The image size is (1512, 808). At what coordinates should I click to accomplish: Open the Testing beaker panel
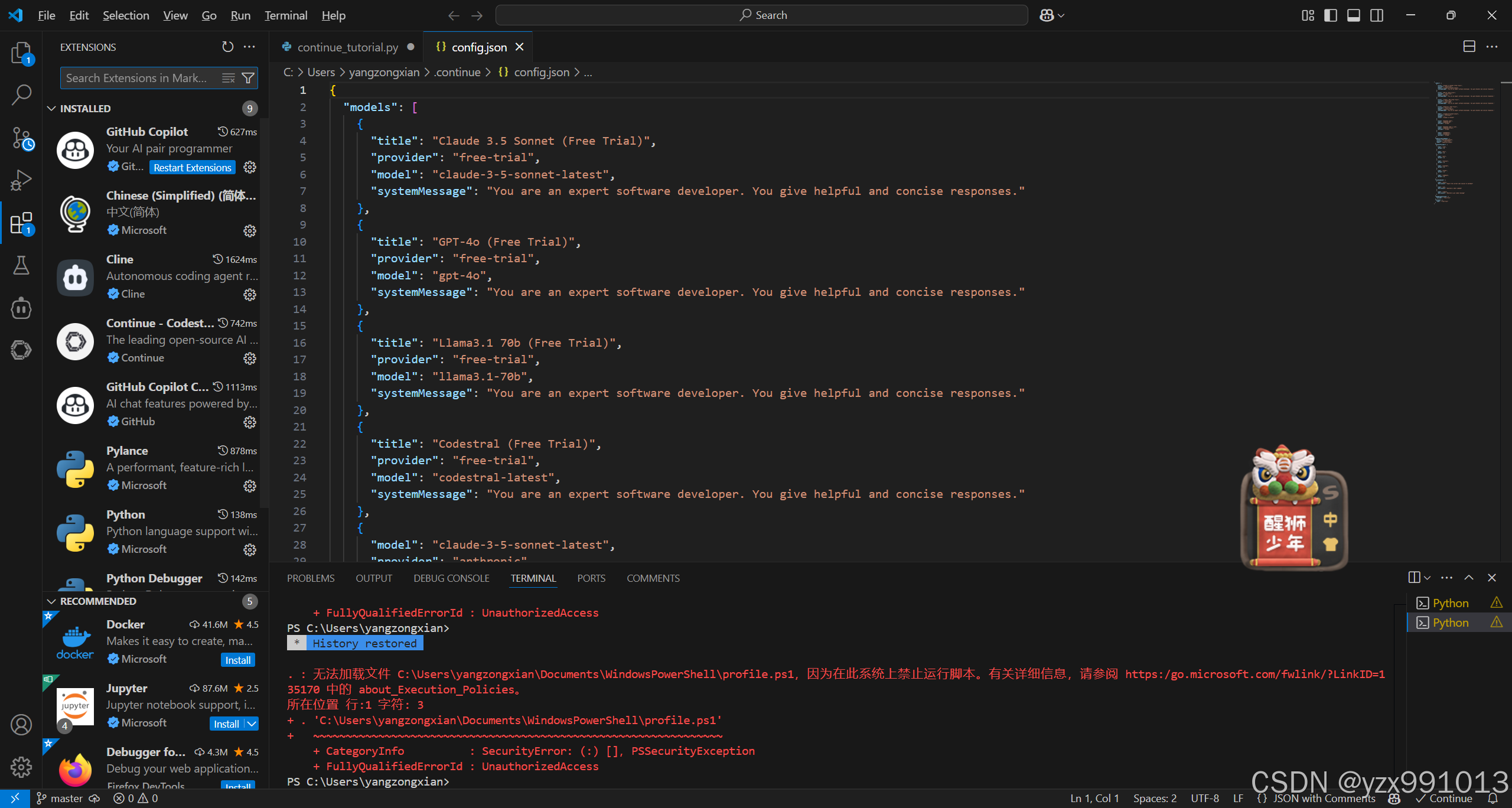coord(21,265)
